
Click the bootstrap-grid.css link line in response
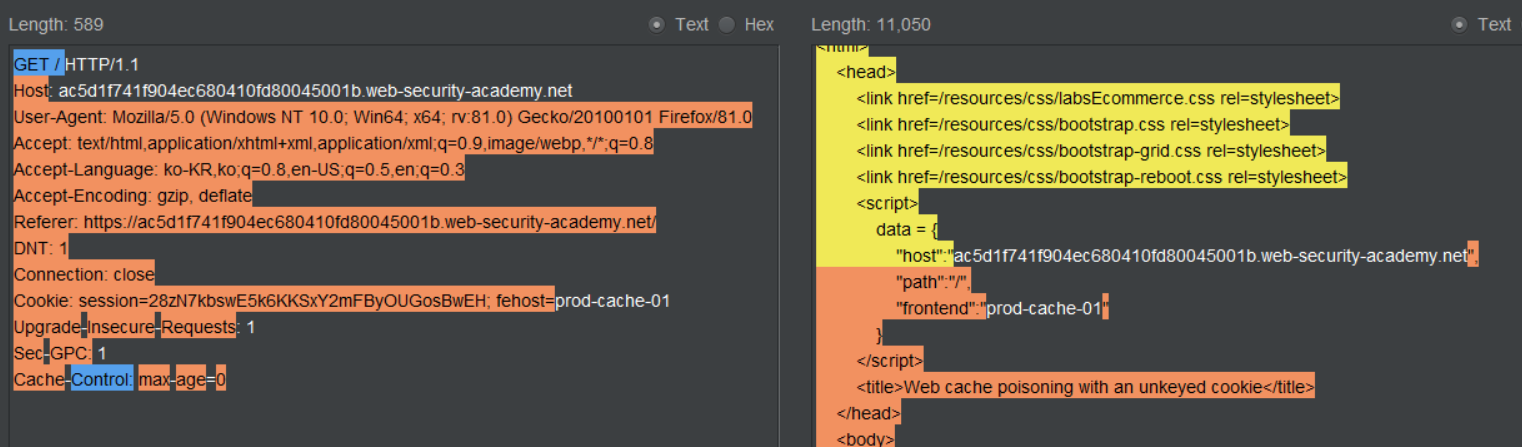coord(1090,151)
